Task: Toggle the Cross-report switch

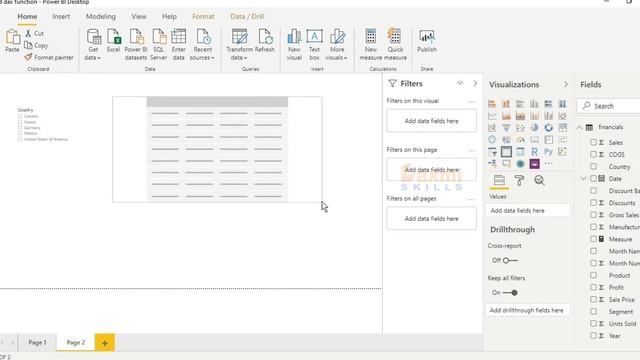Action: pyautogui.click(x=510, y=260)
